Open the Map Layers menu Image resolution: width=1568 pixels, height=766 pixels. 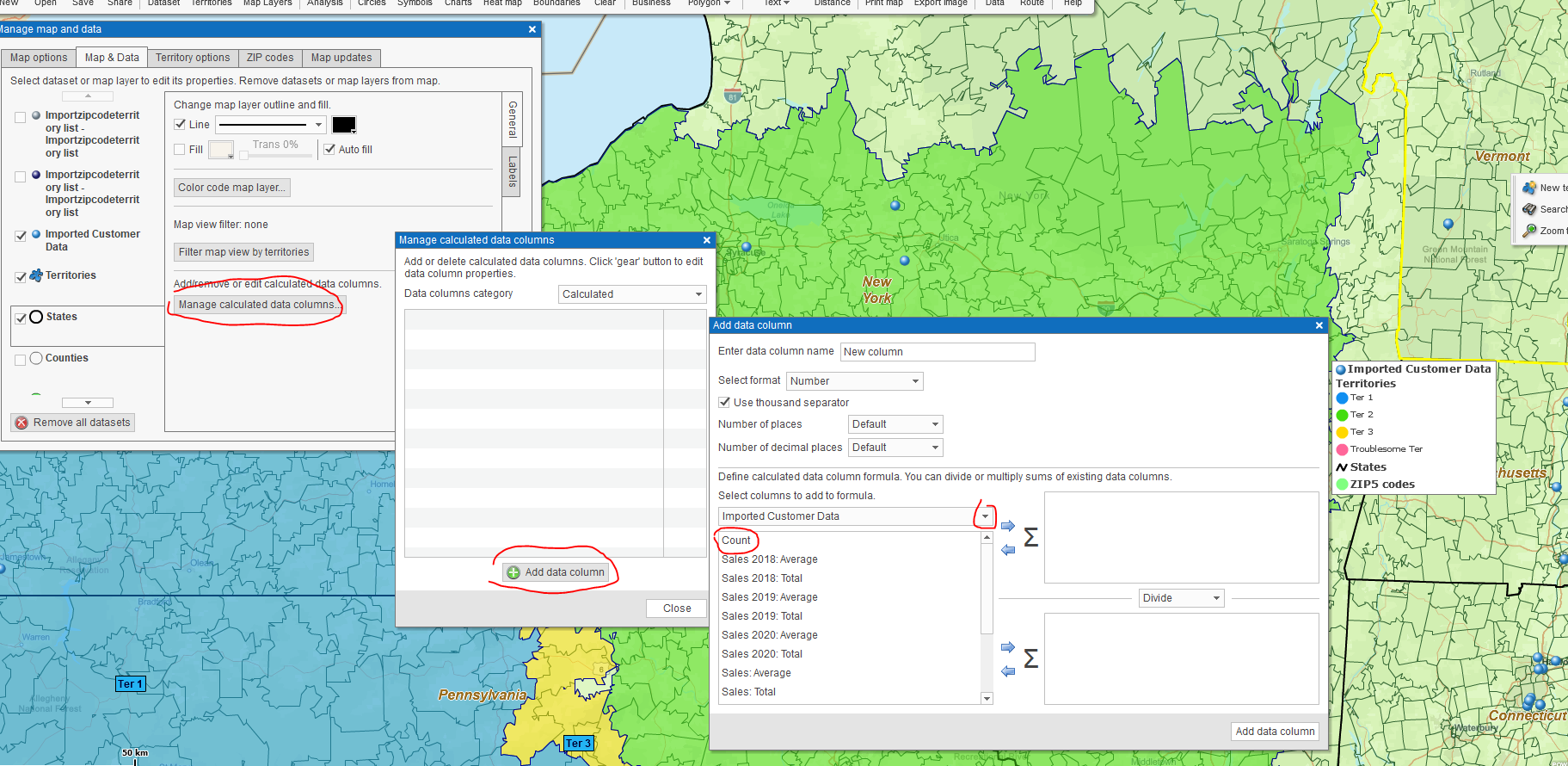(x=267, y=3)
